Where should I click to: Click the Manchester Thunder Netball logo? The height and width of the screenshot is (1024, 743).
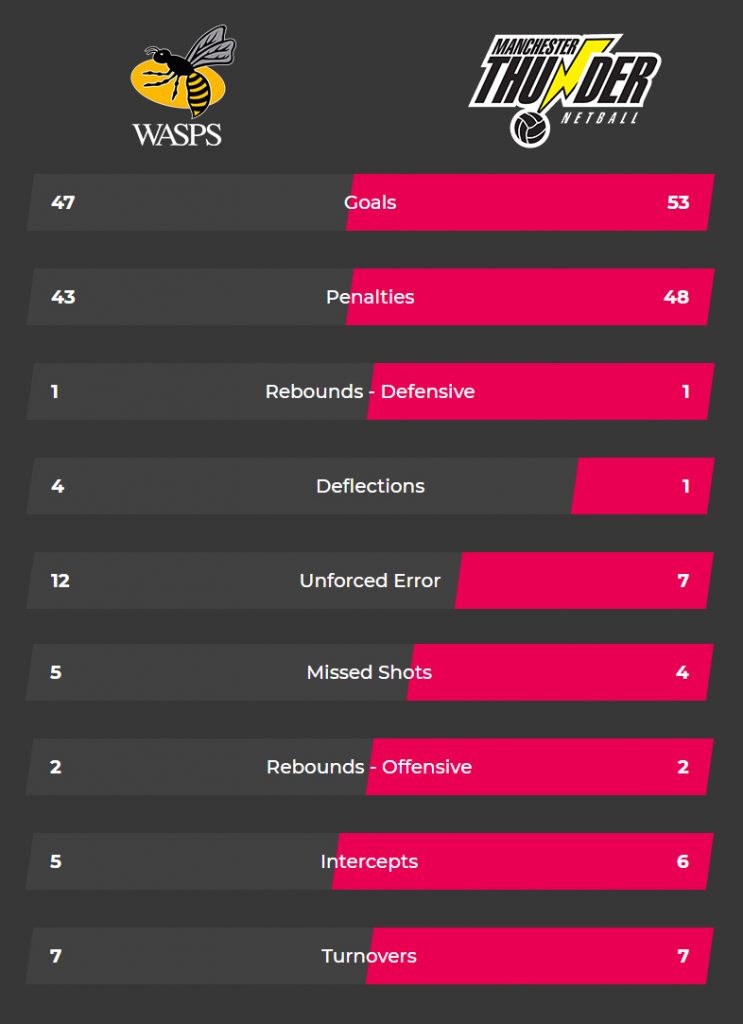565,91
